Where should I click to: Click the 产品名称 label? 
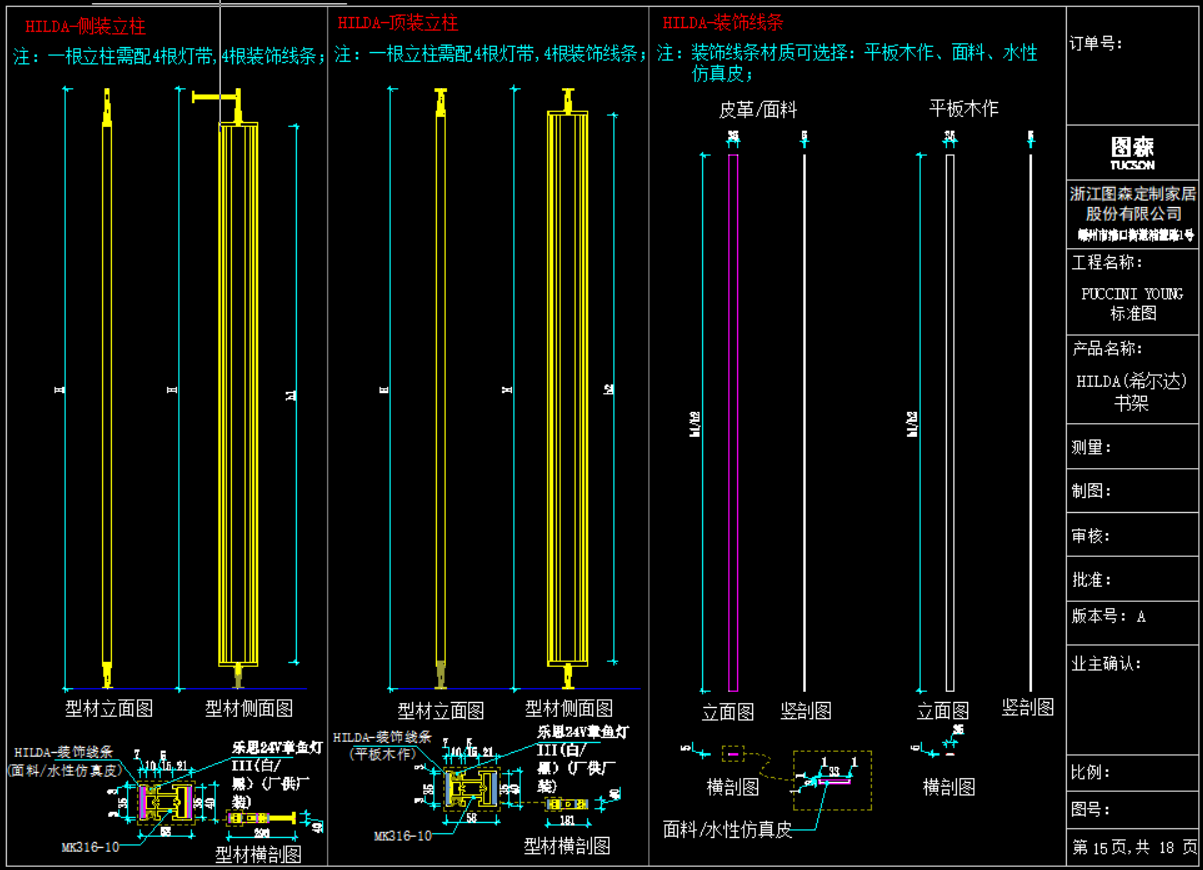[1107, 348]
